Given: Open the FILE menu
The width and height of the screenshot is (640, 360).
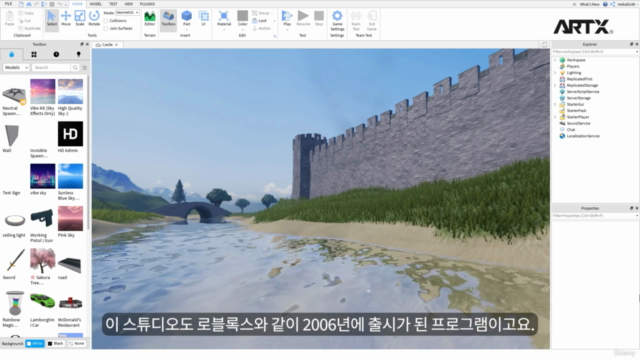Looking at the screenshot, I should click(x=8, y=4).
